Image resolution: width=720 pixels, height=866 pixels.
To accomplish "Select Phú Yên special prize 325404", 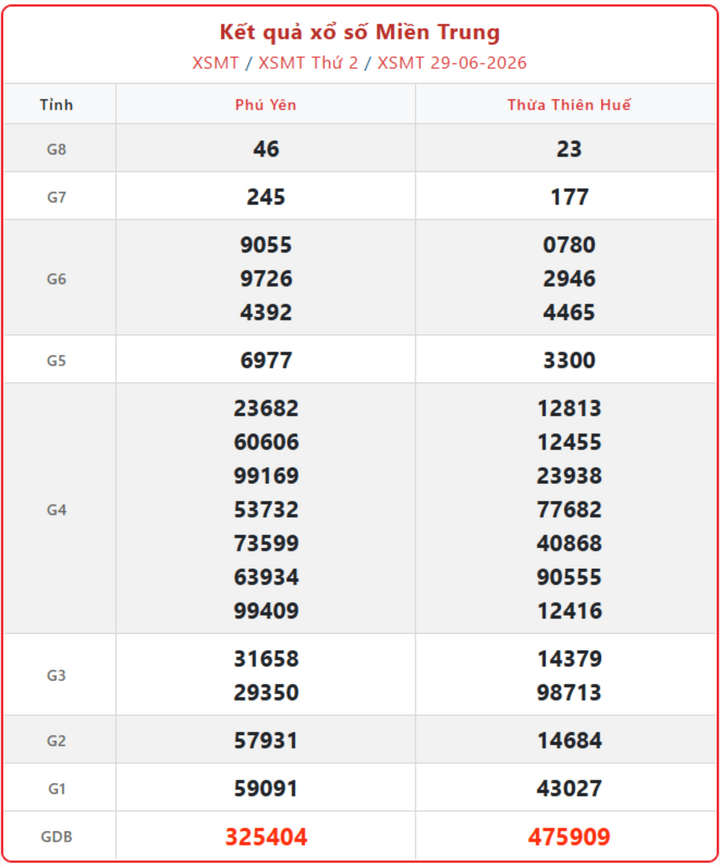I will click(266, 837).
